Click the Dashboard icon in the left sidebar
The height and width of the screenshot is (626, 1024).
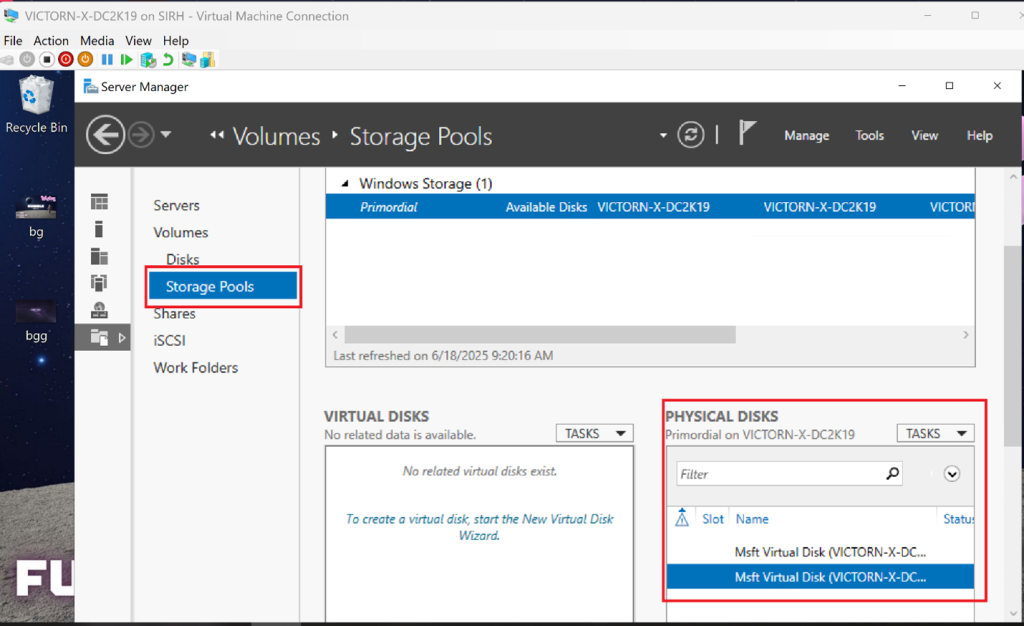pyautogui.click(x=99, y=203)
